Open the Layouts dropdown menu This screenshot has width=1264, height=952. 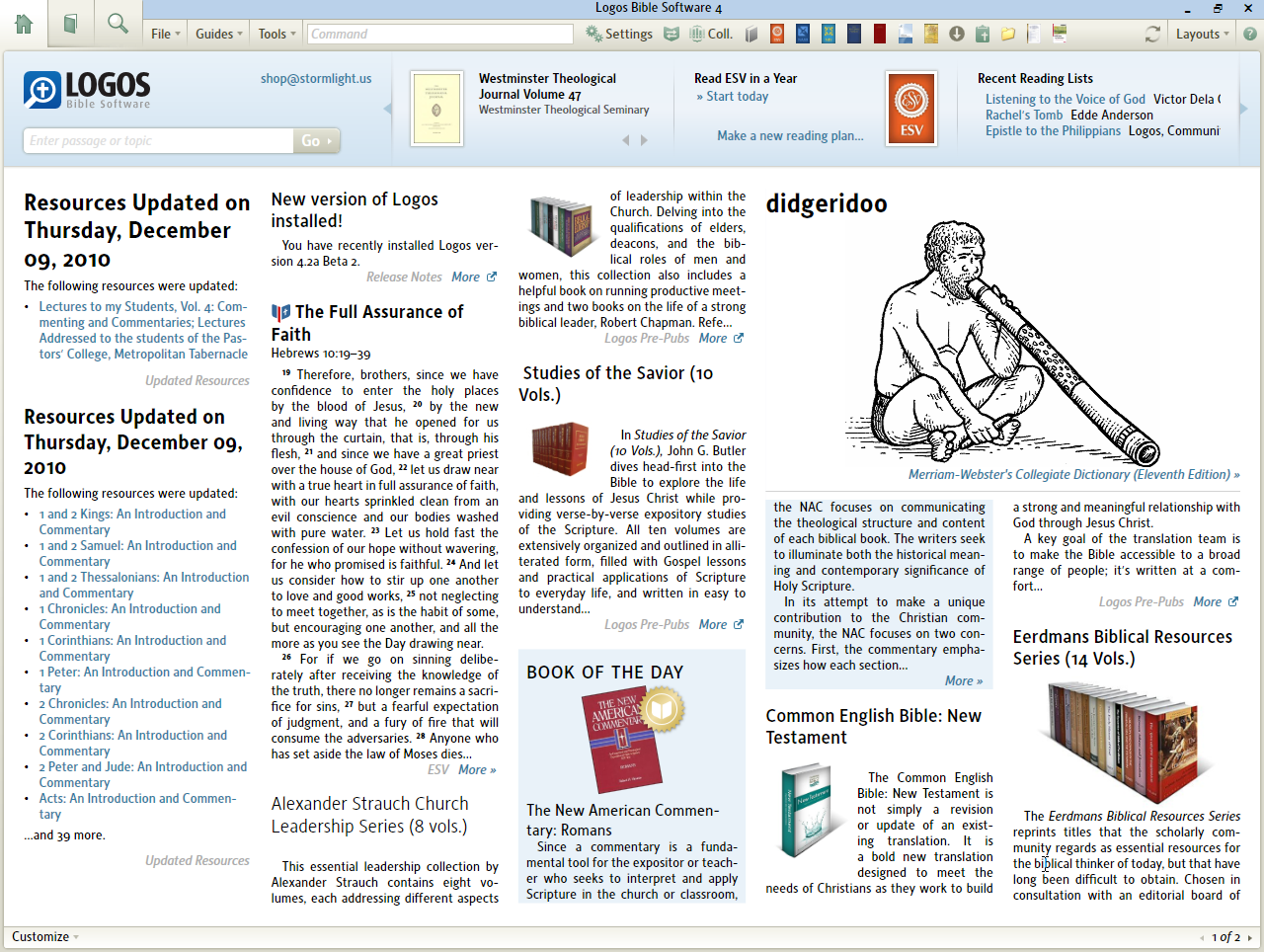(1202, 34)
